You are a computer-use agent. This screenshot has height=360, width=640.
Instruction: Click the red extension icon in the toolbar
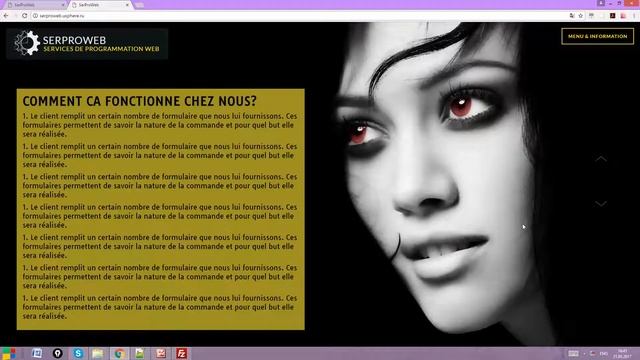click(623, 16)
